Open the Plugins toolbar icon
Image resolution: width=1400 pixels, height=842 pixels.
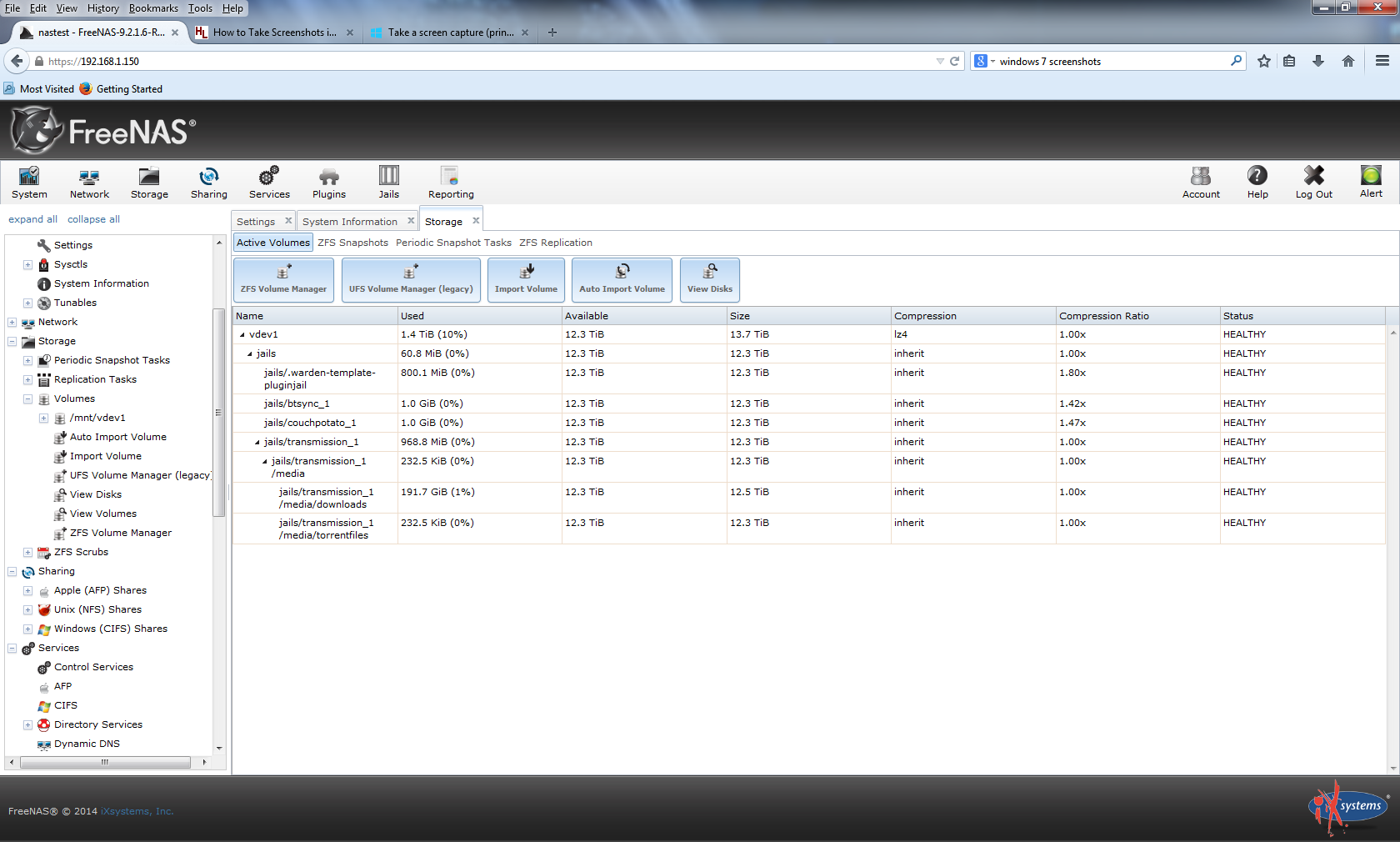pos(329,183)
